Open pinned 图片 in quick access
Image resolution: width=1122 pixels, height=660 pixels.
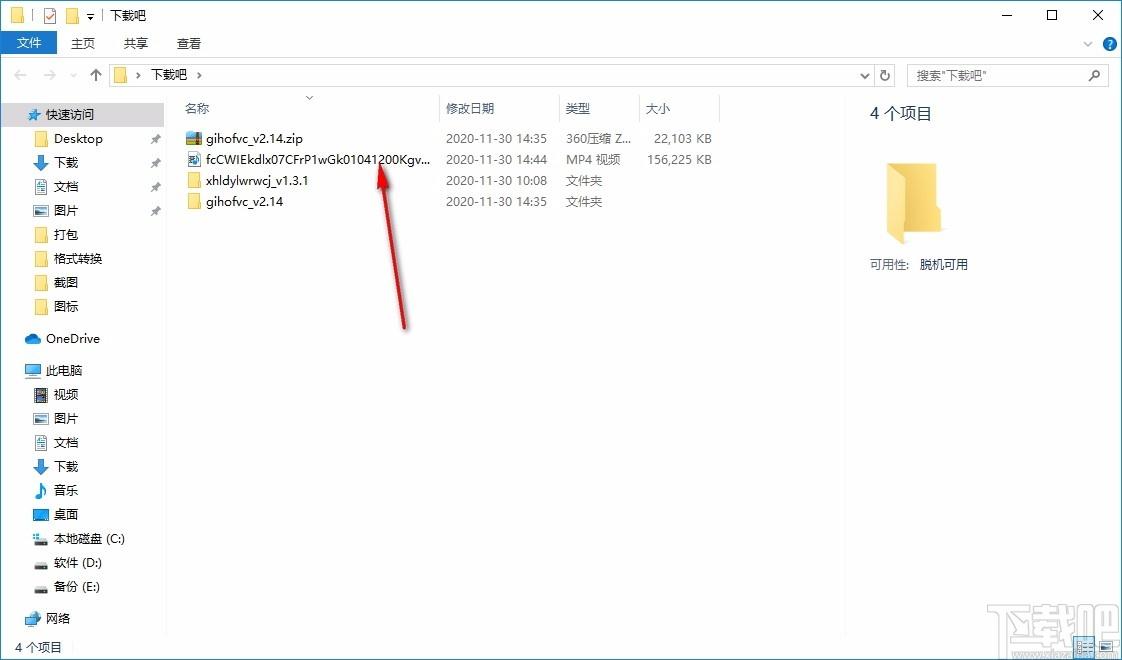(x=66, y=210)
